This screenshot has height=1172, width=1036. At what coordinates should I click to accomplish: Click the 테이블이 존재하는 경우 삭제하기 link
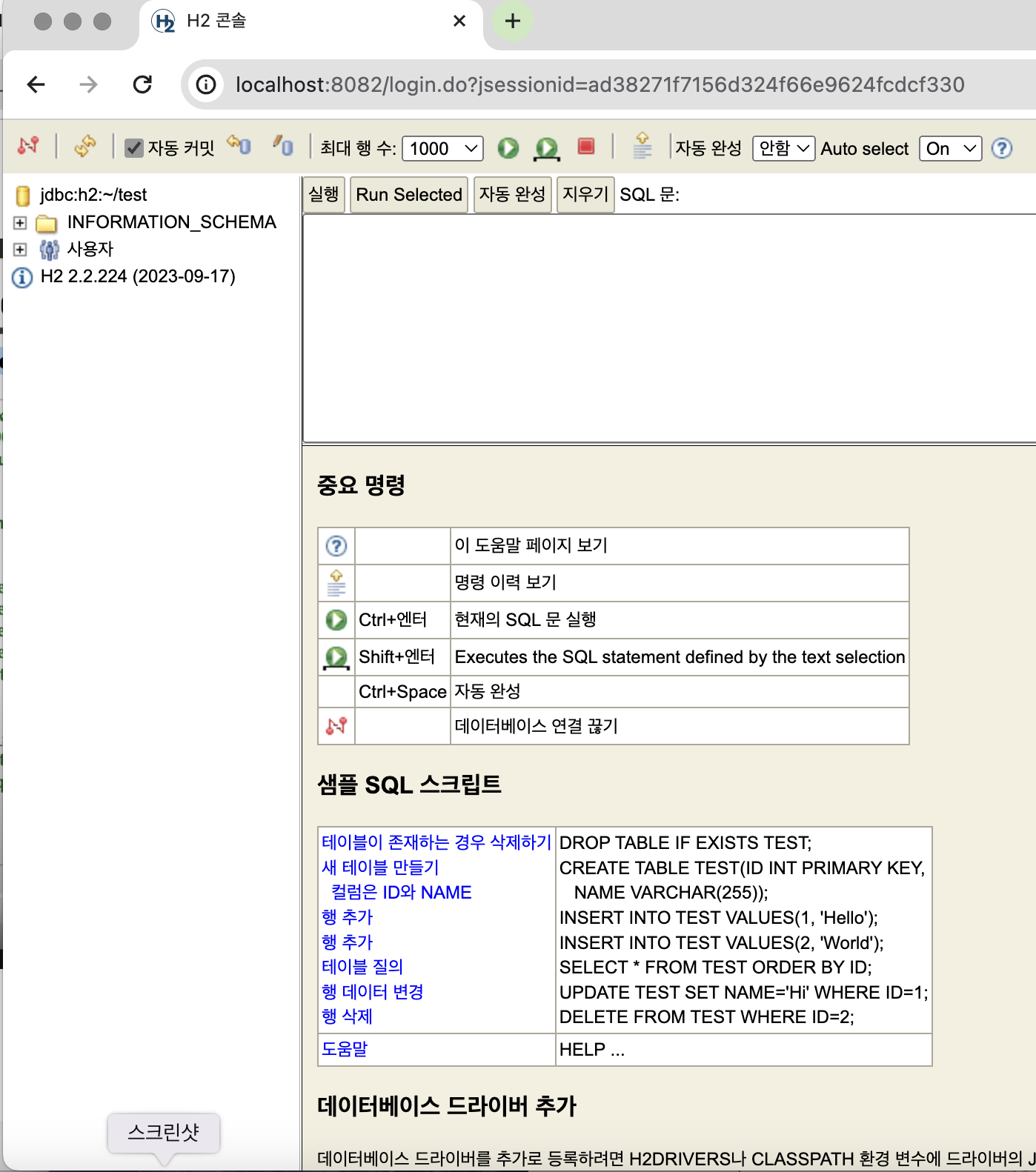coord(436,842)
